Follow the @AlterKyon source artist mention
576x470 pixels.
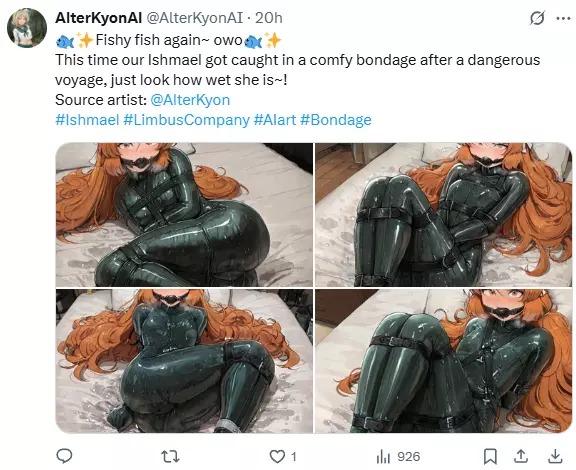pos(190,100)
